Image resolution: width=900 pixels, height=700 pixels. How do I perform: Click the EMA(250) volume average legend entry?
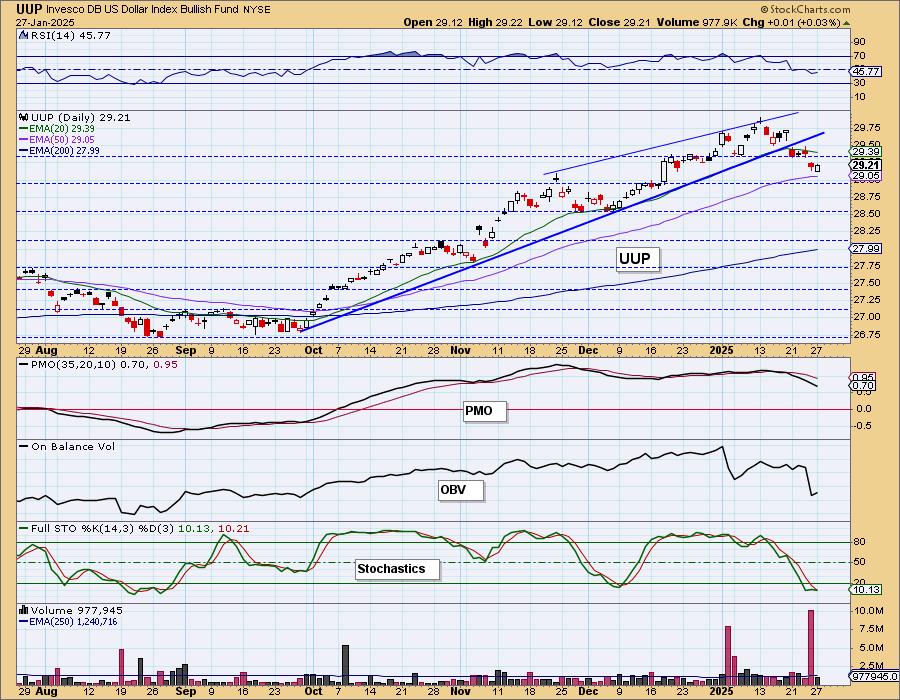pos(68,621)
